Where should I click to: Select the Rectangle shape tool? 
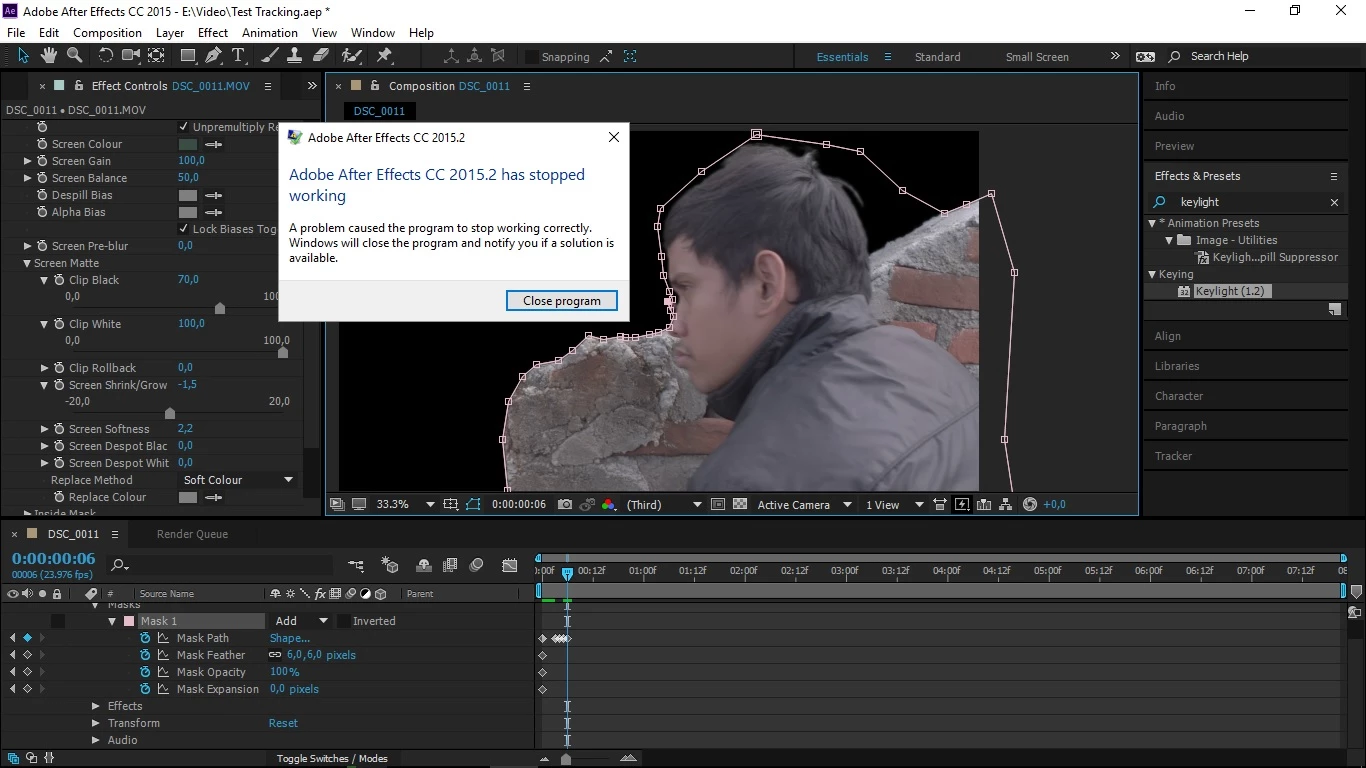187,56
